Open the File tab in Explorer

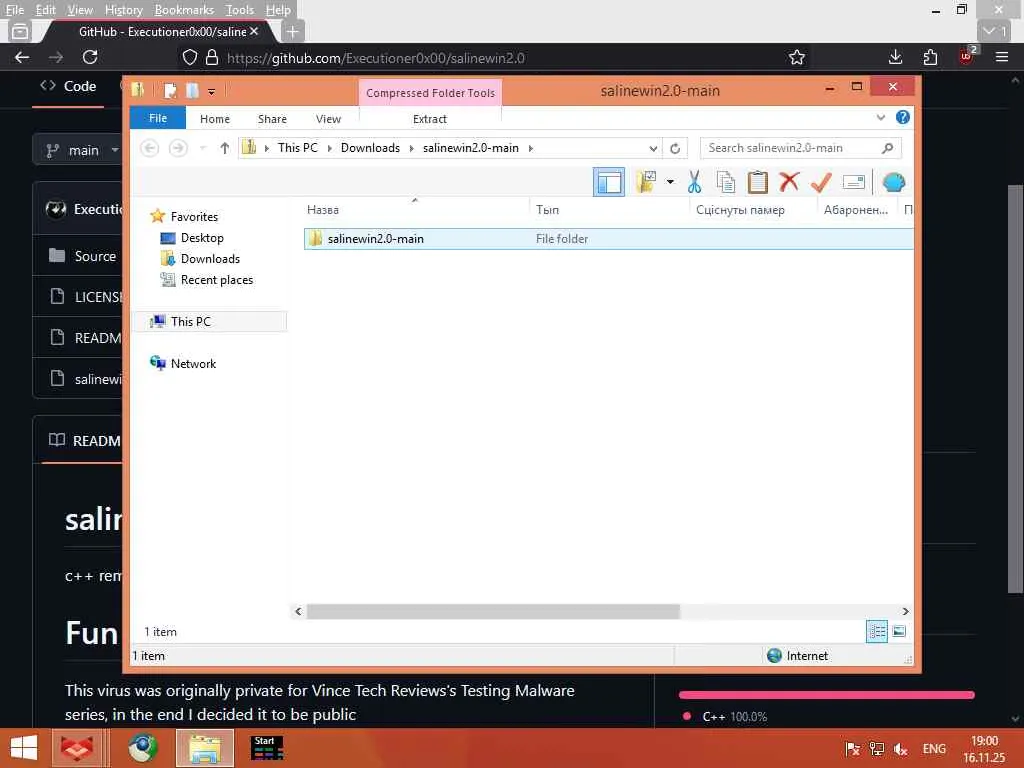tap(158, 118)
